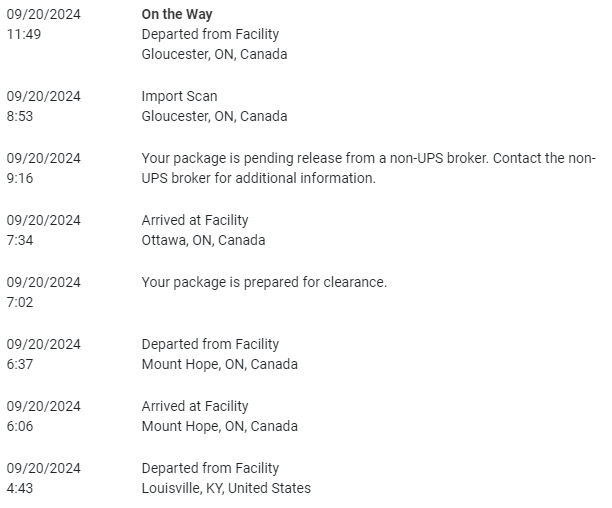Click 'Gloucester, ON, Canada' under Import Scan
This screenshot has height=508, width=612.
tap(214, 116)
